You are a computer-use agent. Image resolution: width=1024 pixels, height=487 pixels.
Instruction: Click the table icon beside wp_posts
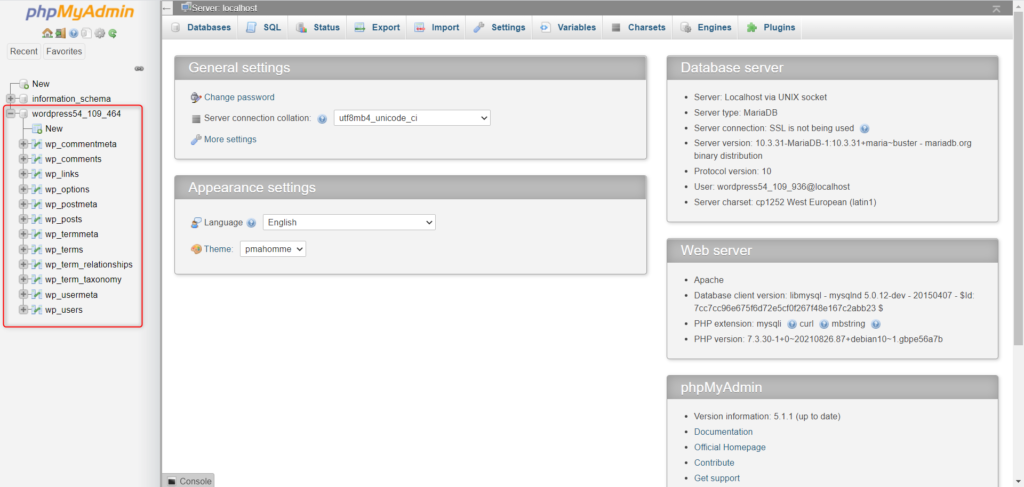(x=37, y=219)
